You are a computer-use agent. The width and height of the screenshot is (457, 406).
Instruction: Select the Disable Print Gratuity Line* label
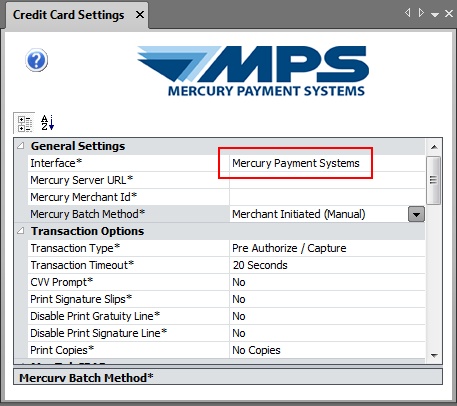pos(95,316)
